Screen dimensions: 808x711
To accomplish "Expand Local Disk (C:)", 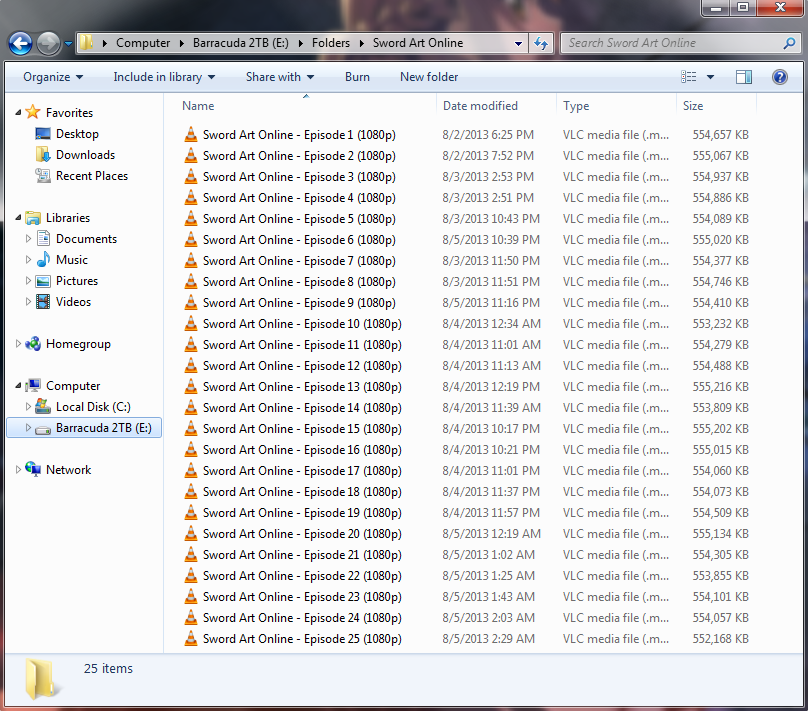I will click(x=28, y=407).
